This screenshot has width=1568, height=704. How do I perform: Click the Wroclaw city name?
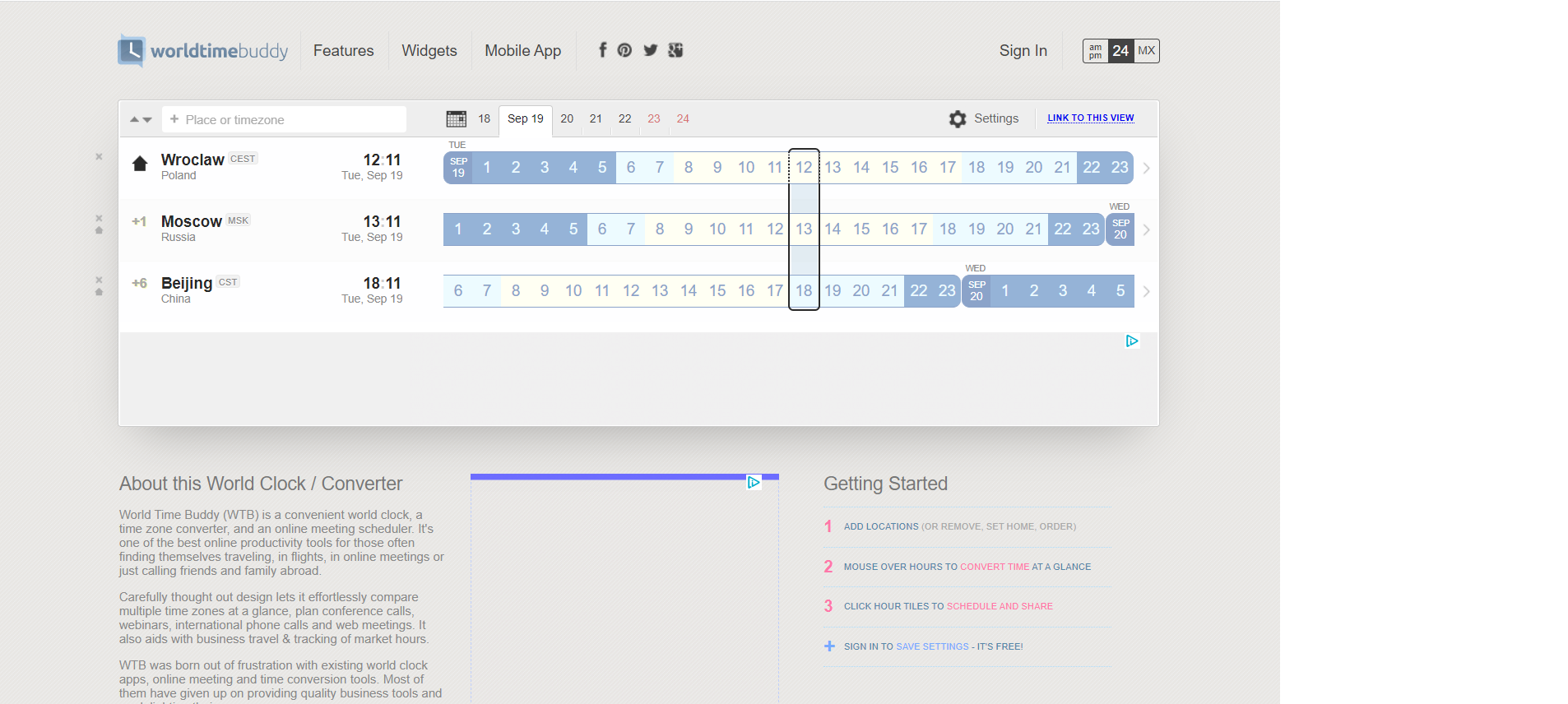pos(193,160)
